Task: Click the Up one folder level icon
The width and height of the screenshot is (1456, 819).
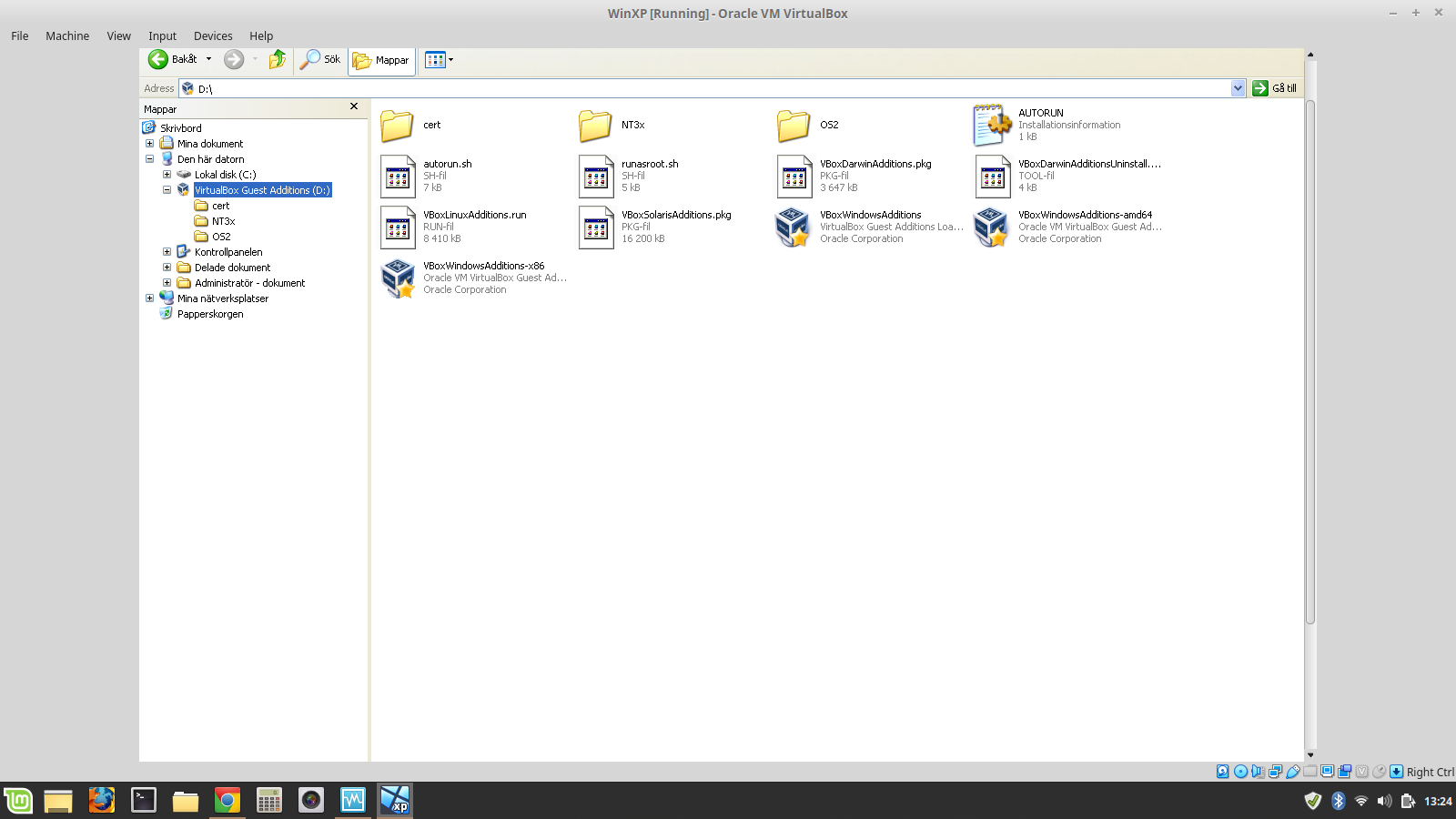Action: click(x=278, y=60)
